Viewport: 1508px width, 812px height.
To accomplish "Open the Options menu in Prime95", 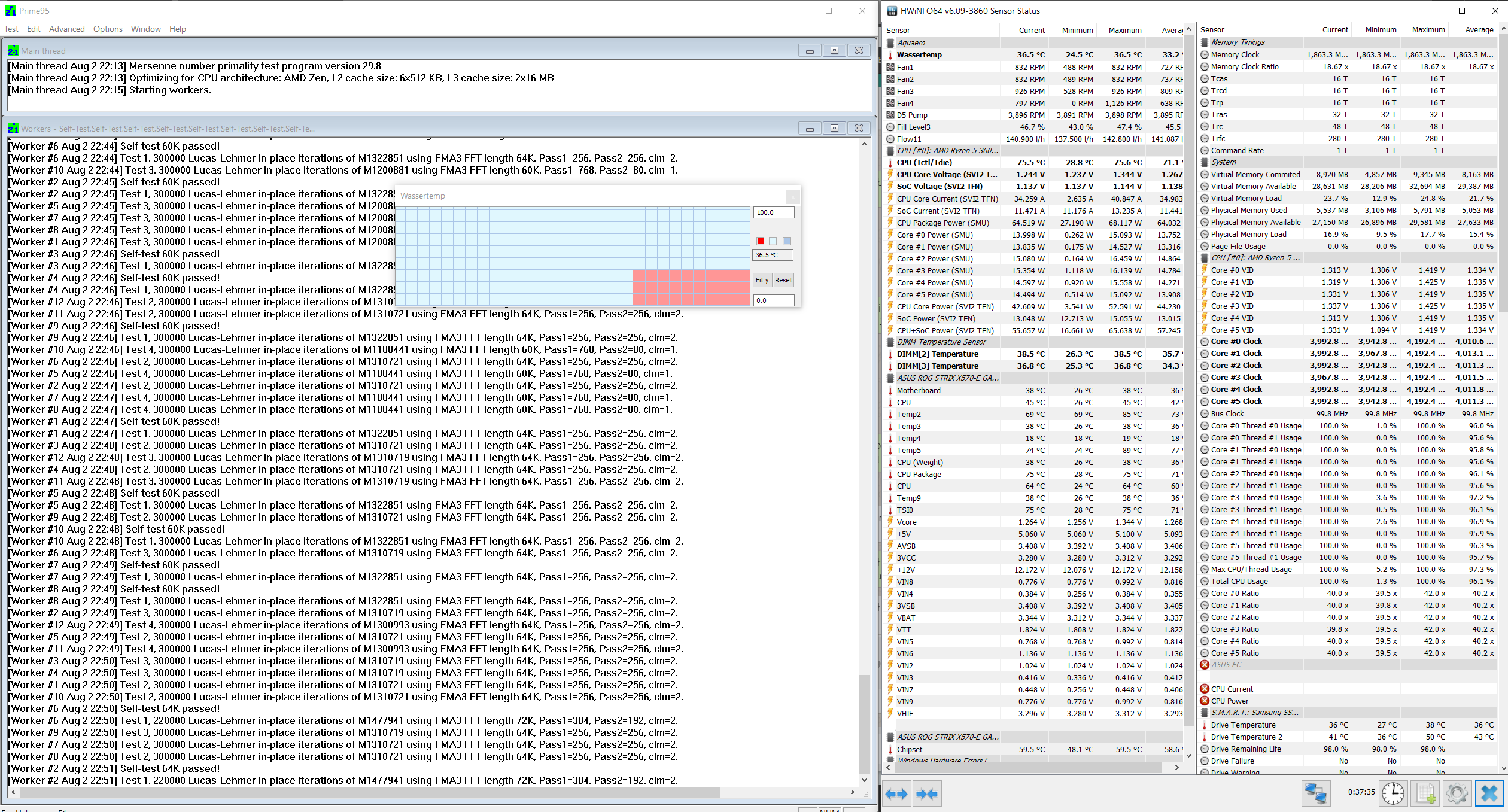I will (108, 29).
